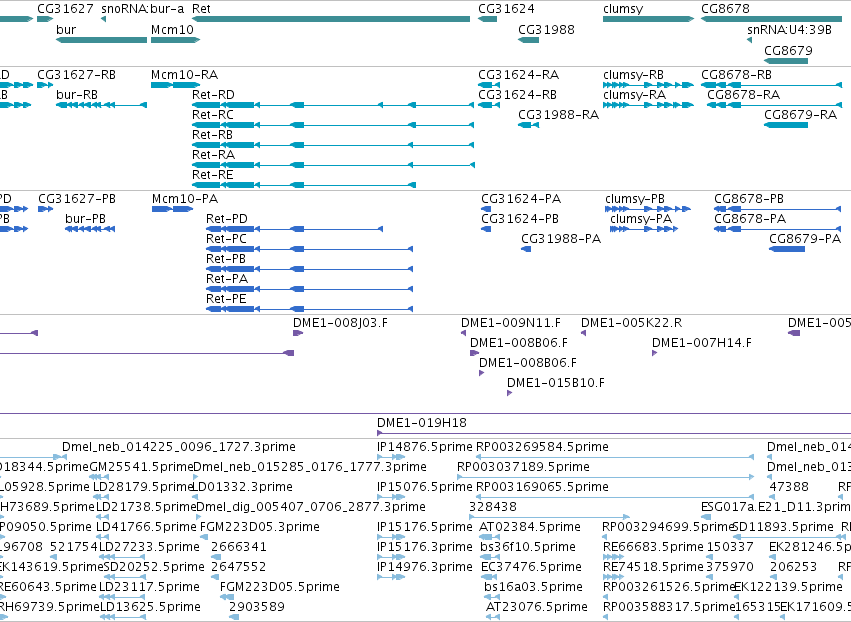Image resolution: width=851 pixels, height=622 pixels.
Task: Select the CG31988-RA transcript label
Action: pyautogui.click(x=559, y=115)
